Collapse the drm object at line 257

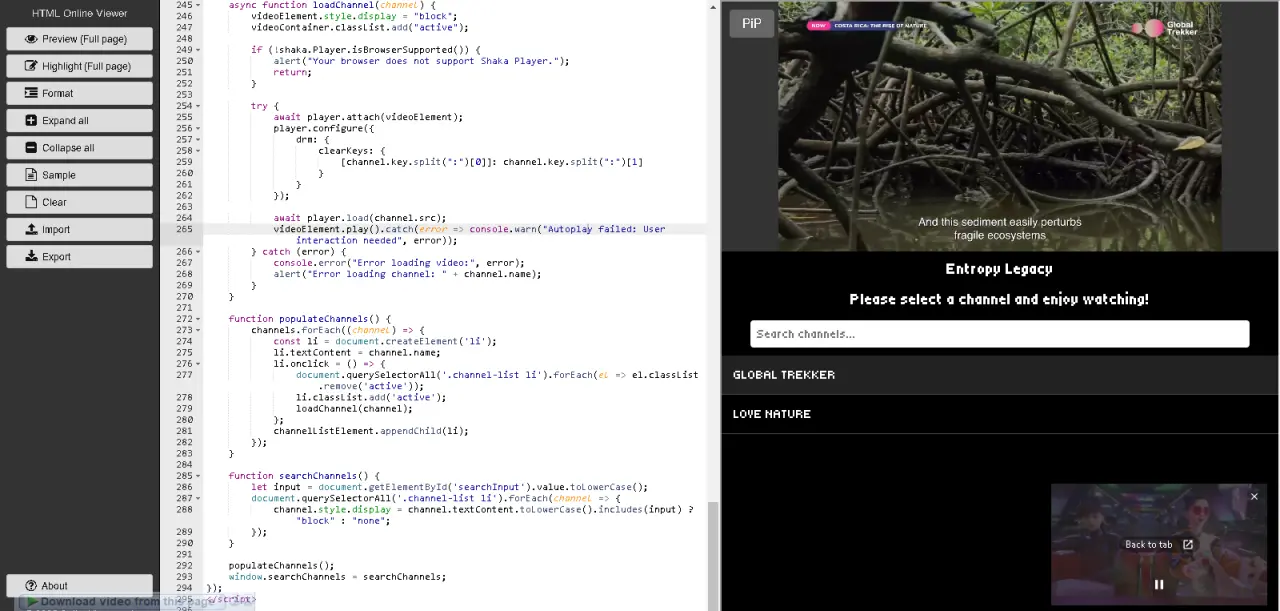(198, 139)
